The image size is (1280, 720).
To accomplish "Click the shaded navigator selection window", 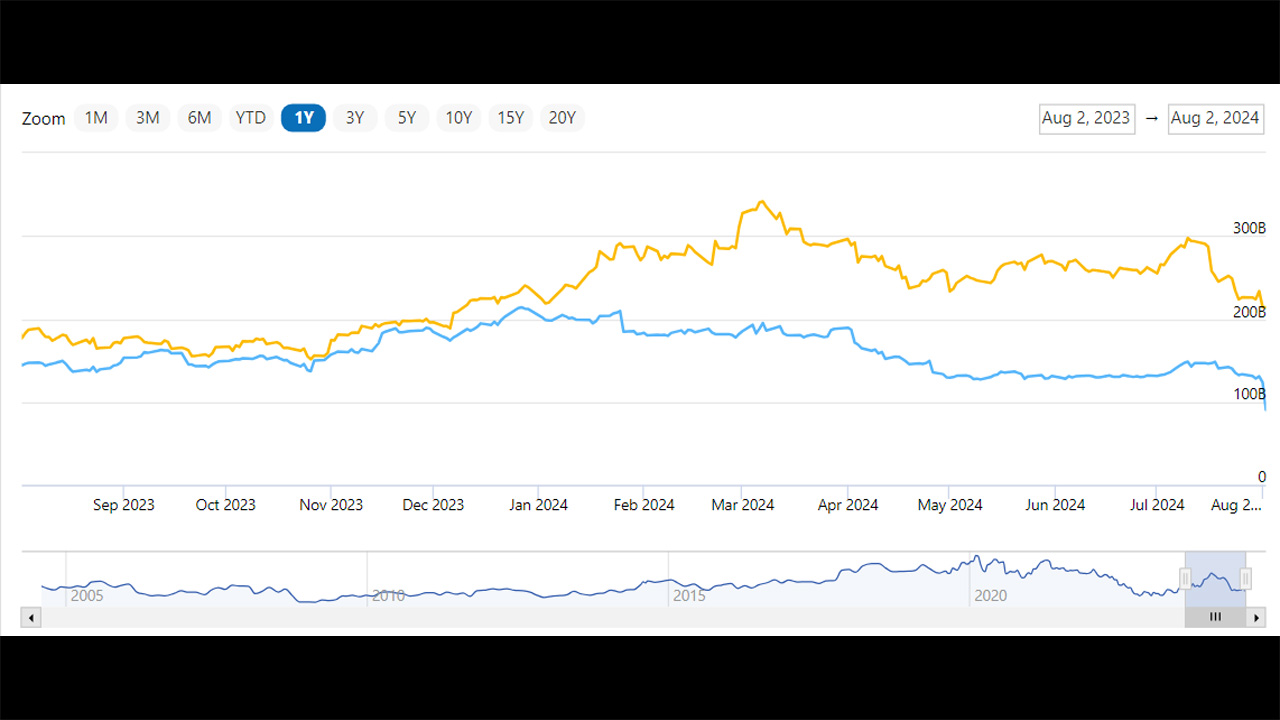I will [1216, 579].
